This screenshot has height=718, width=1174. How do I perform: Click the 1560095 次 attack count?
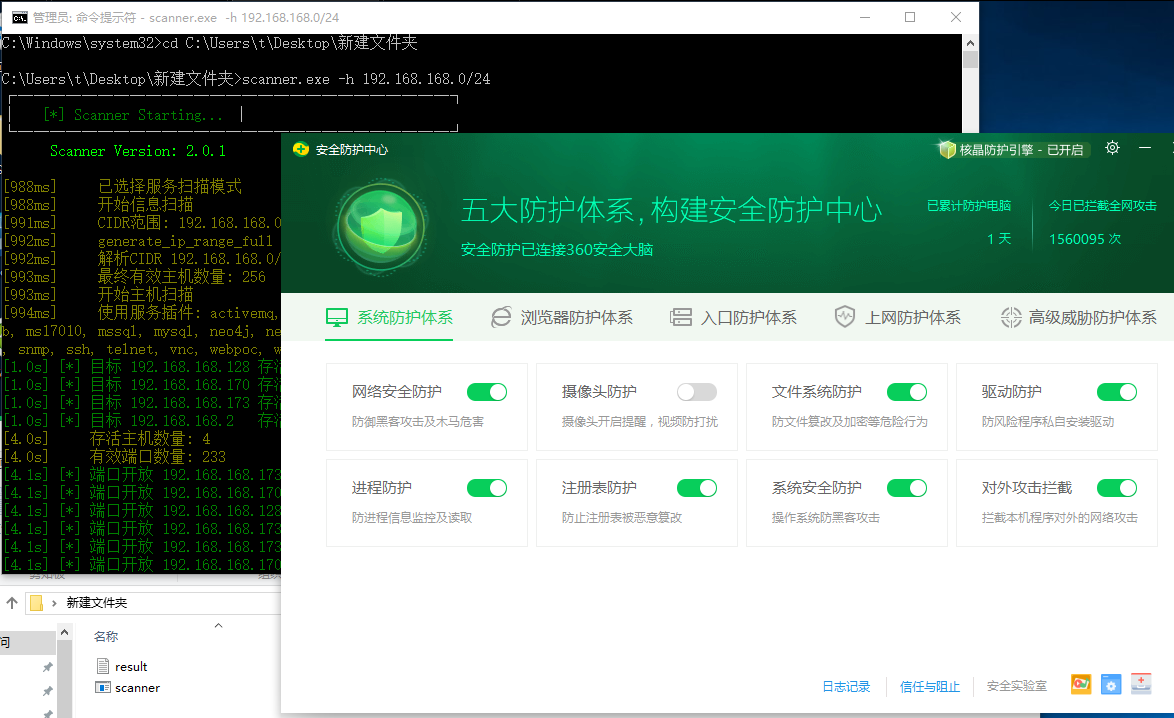[1085, 239]
